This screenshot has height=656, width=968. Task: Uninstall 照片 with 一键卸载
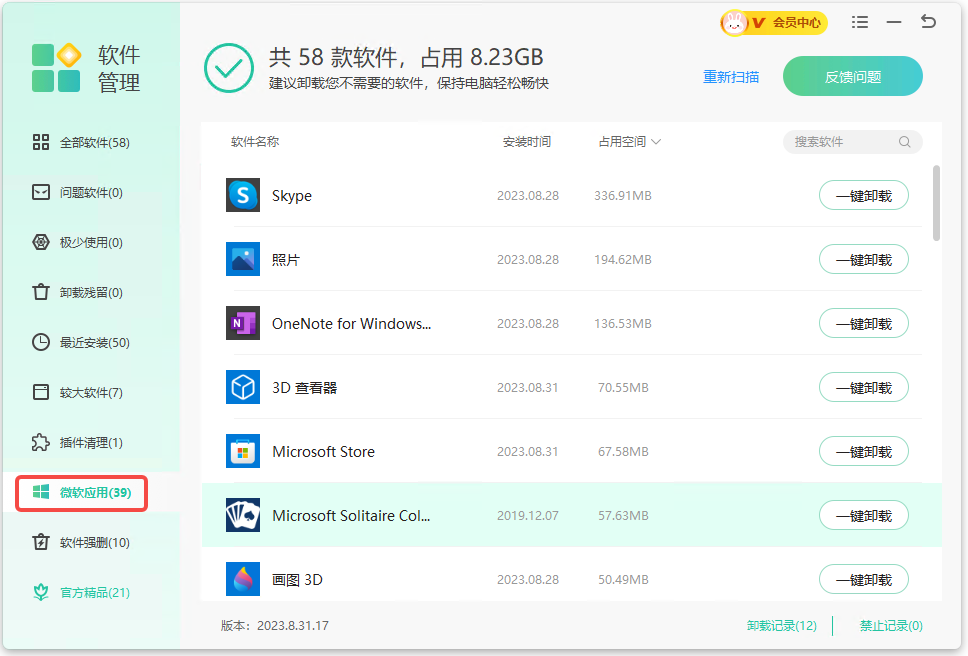[864, 260]
